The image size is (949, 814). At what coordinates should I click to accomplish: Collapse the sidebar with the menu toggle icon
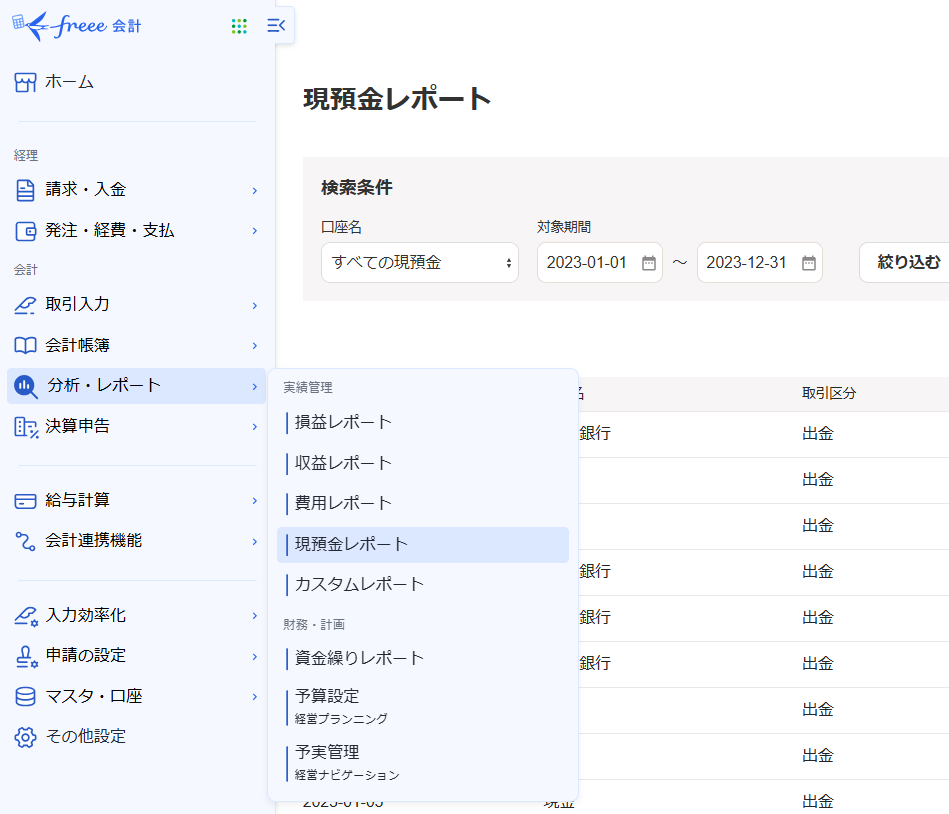[276, 26]
